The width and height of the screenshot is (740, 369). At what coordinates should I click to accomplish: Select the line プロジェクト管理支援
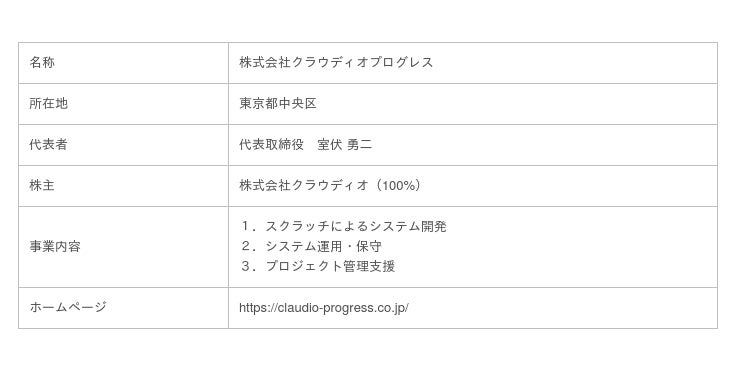point(330,266)
